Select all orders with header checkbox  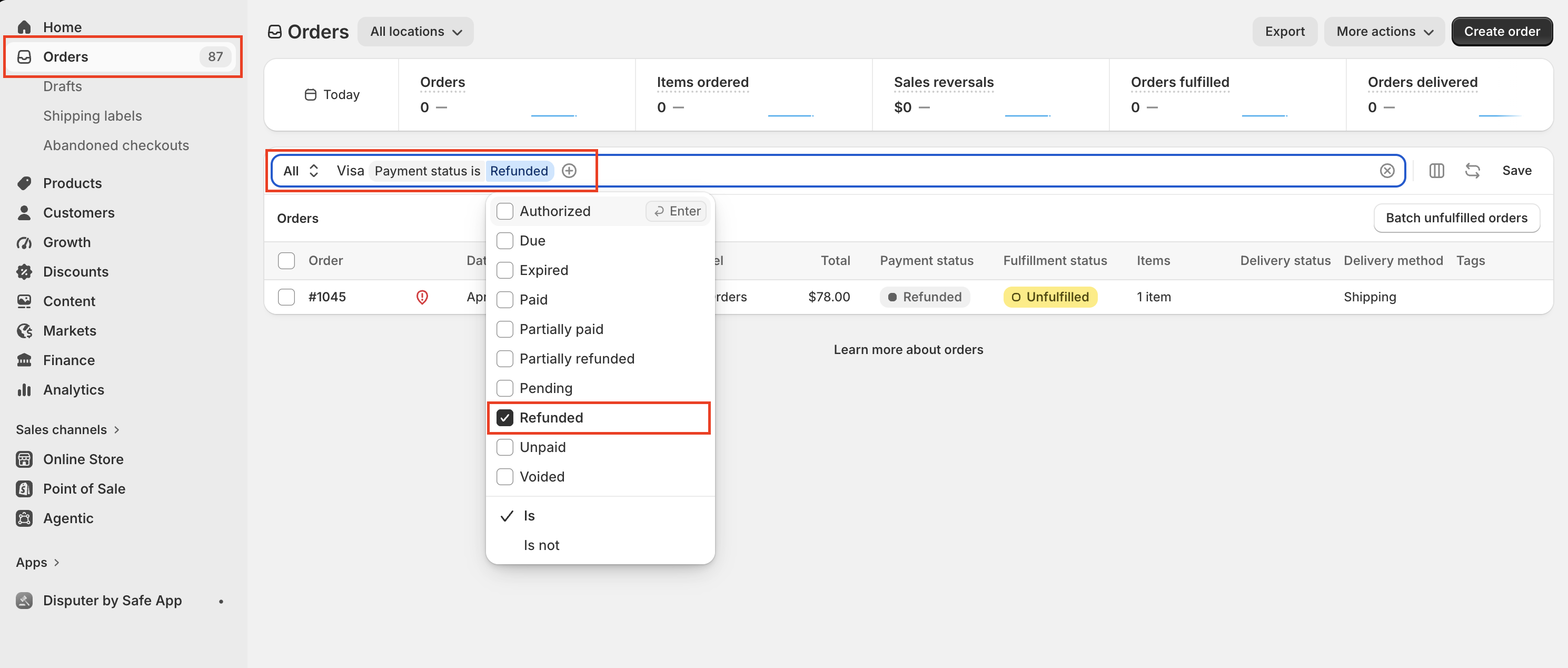pos(286,261)
